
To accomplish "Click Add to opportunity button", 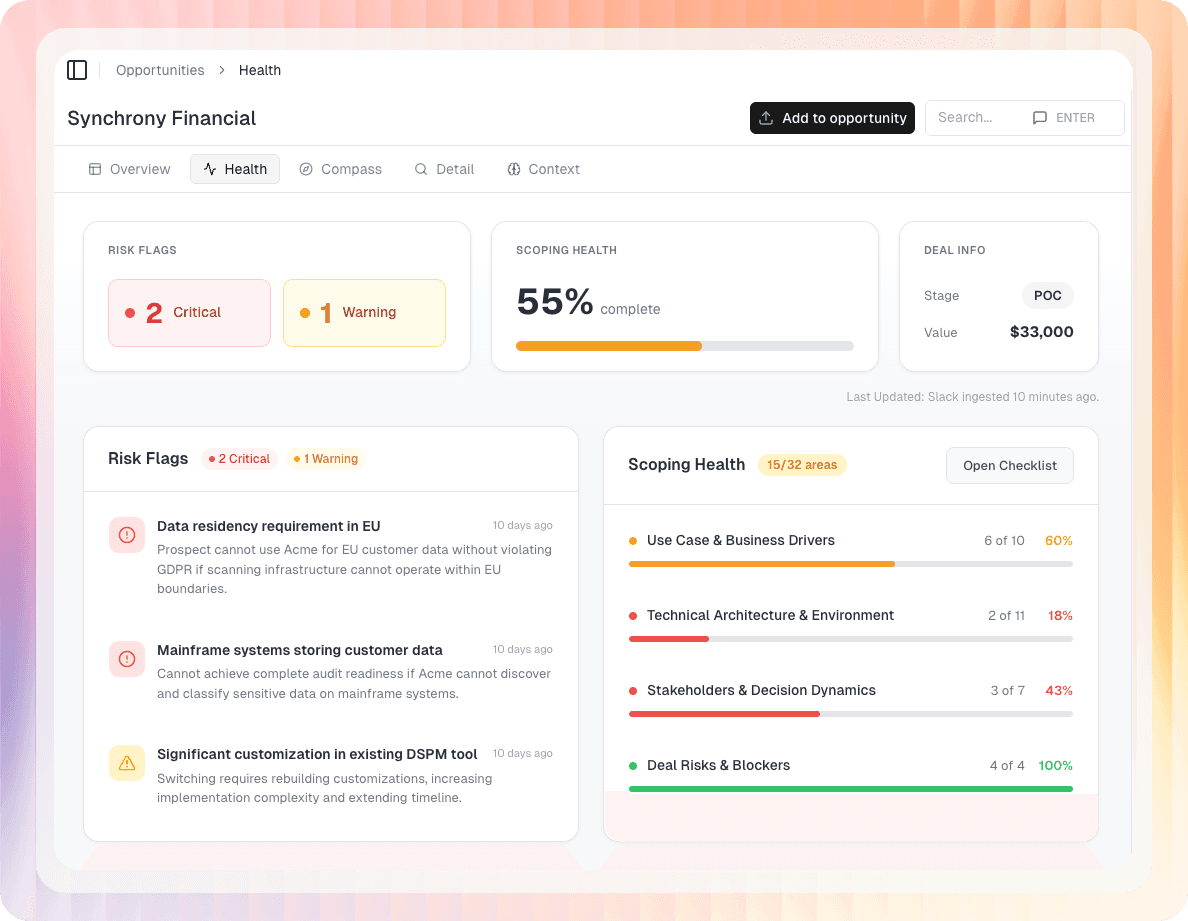I will point(833,118).
